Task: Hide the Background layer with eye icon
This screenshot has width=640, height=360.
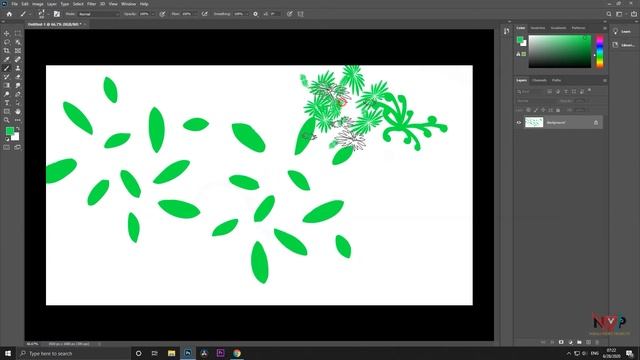Action: 519,122
